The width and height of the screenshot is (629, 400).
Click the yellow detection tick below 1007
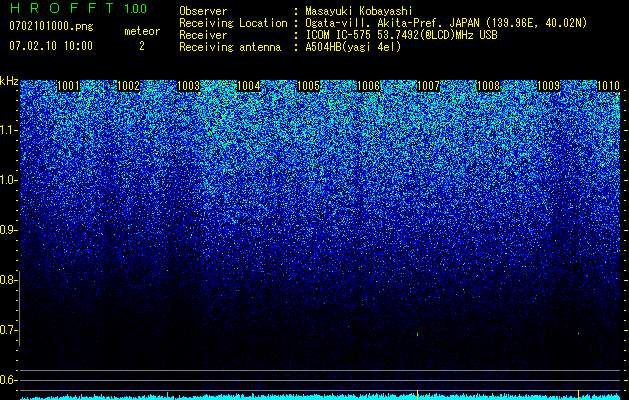click(x=417, y=394)
